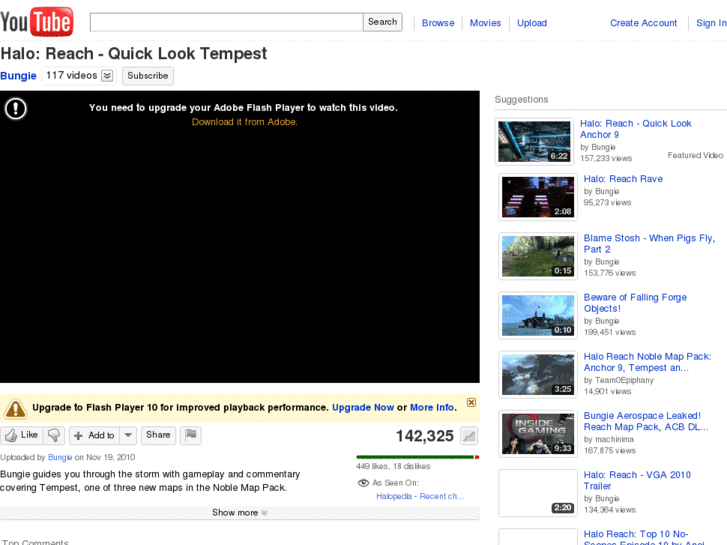The height and width of the screenshot is (545, 727).
Task: Open the Bungie channel link under the title
Action: point(18,76)
